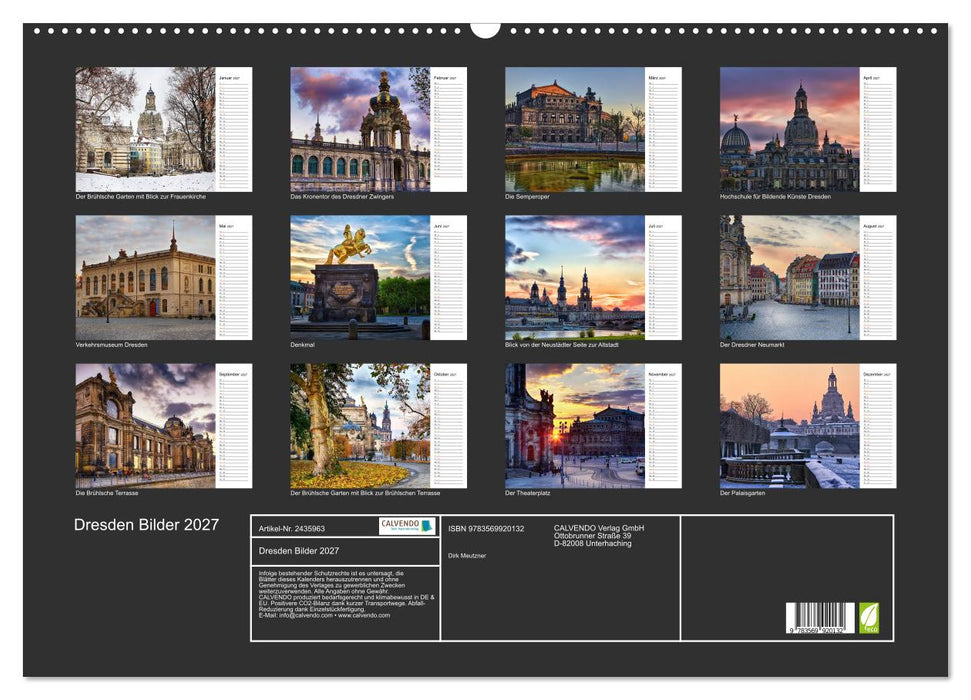This screenshot has height=700, width=971.
Task: Click the caption 'Die Brühlsche Terrasse'
Action: pyautogui.click(x=107, y=493)
